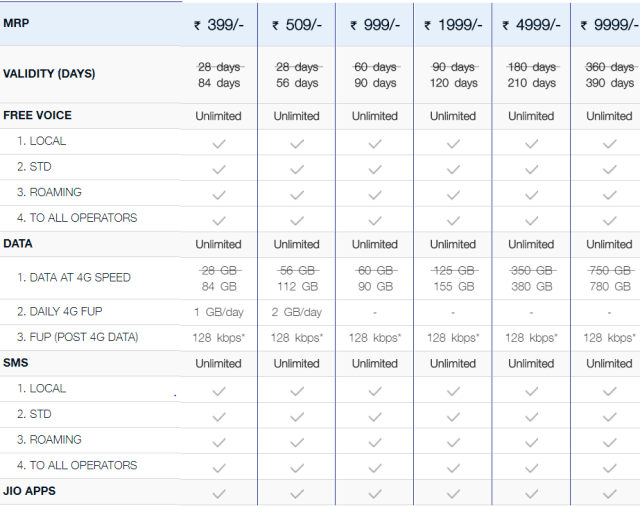Screen dimensions: 640x506
Task: Click SMS To All Operators checkmark under ₹999
Action: [375, 466]
